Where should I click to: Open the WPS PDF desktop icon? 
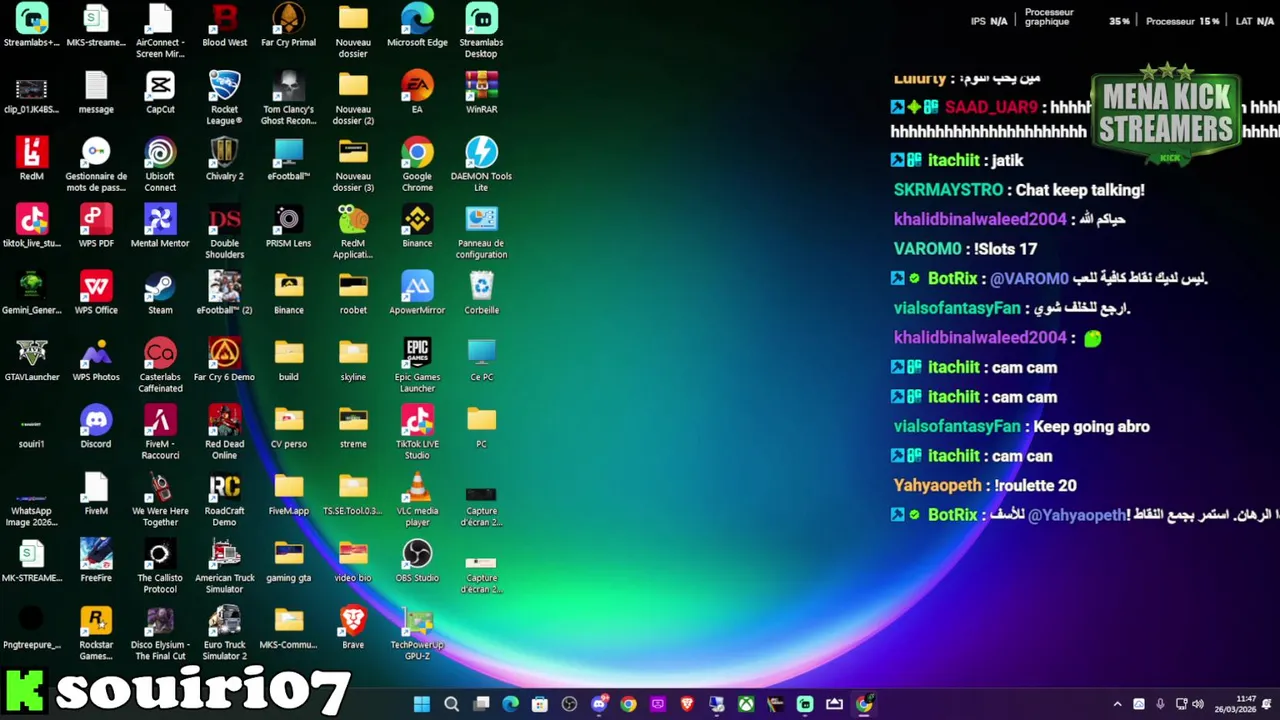[96, 227]
